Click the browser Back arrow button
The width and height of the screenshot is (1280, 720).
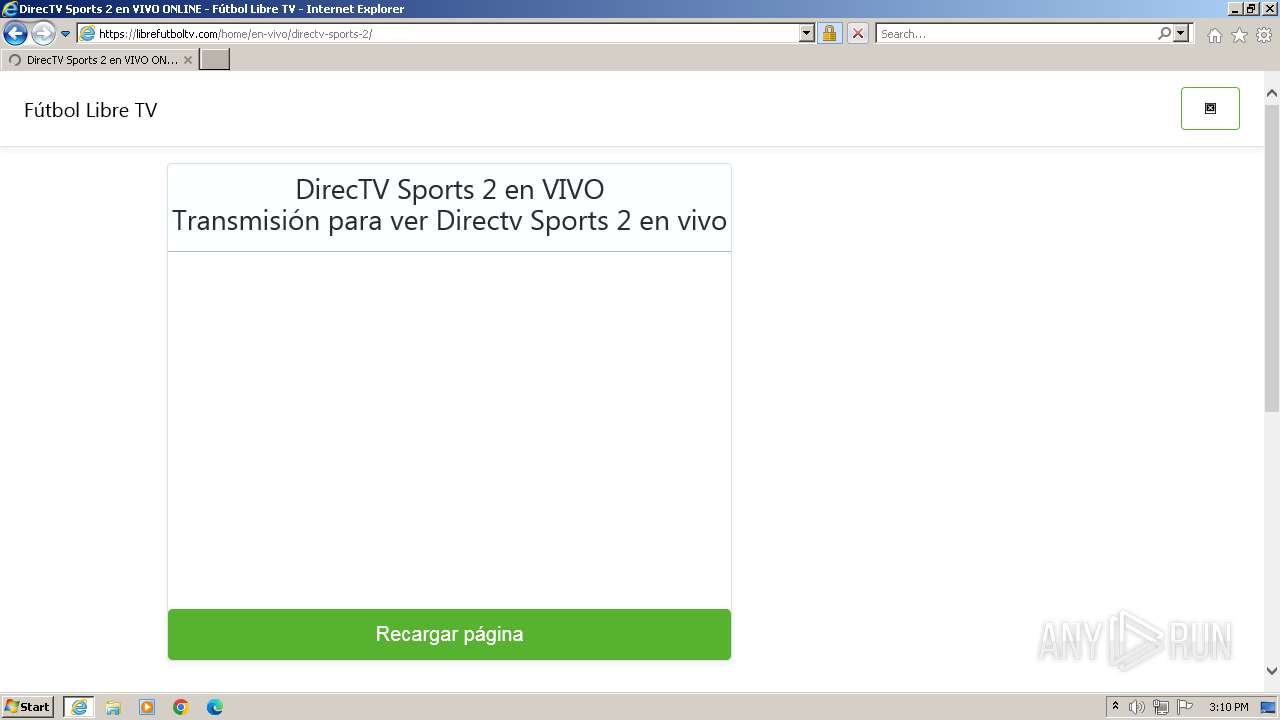pos(15,34)
